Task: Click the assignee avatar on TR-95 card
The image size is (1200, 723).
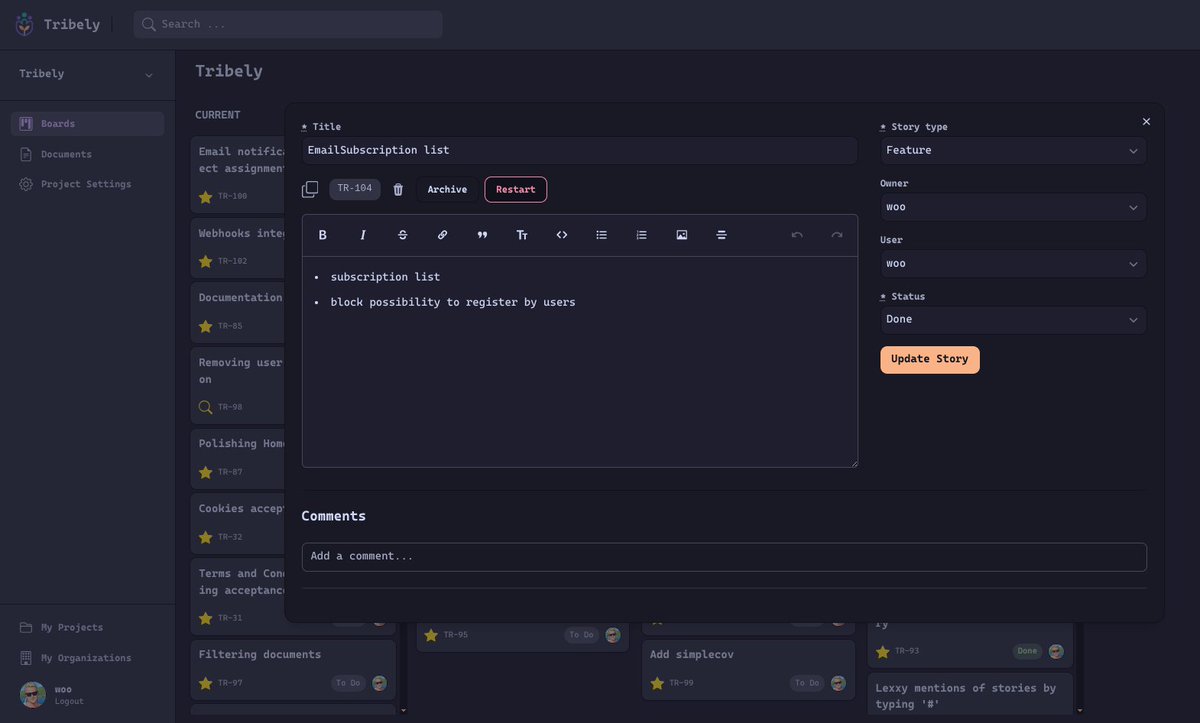Action: [x=612, y=635]
